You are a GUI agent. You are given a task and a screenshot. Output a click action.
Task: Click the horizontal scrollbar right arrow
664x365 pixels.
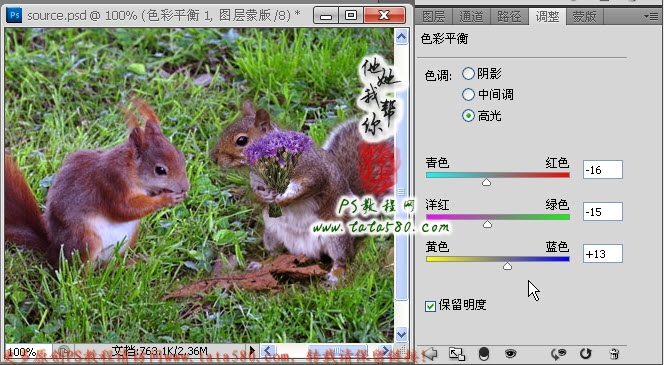[x=384, y=351]
